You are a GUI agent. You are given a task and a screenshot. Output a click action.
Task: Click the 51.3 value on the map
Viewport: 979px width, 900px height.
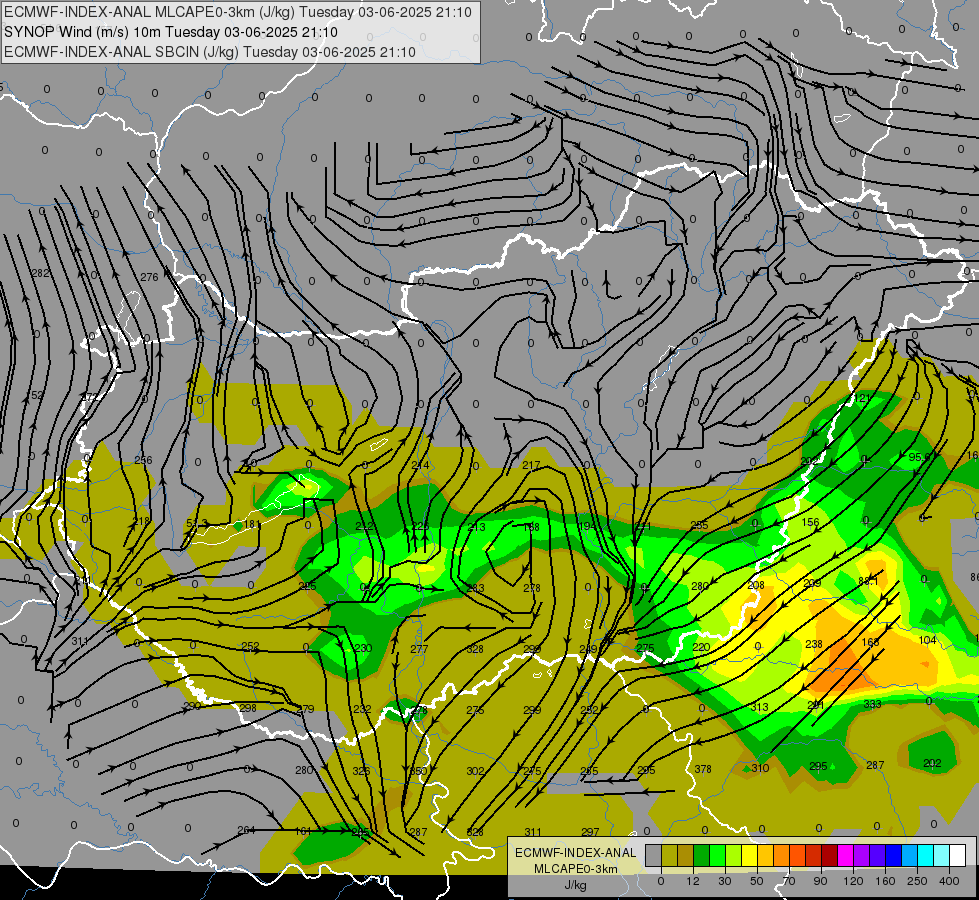197,523
